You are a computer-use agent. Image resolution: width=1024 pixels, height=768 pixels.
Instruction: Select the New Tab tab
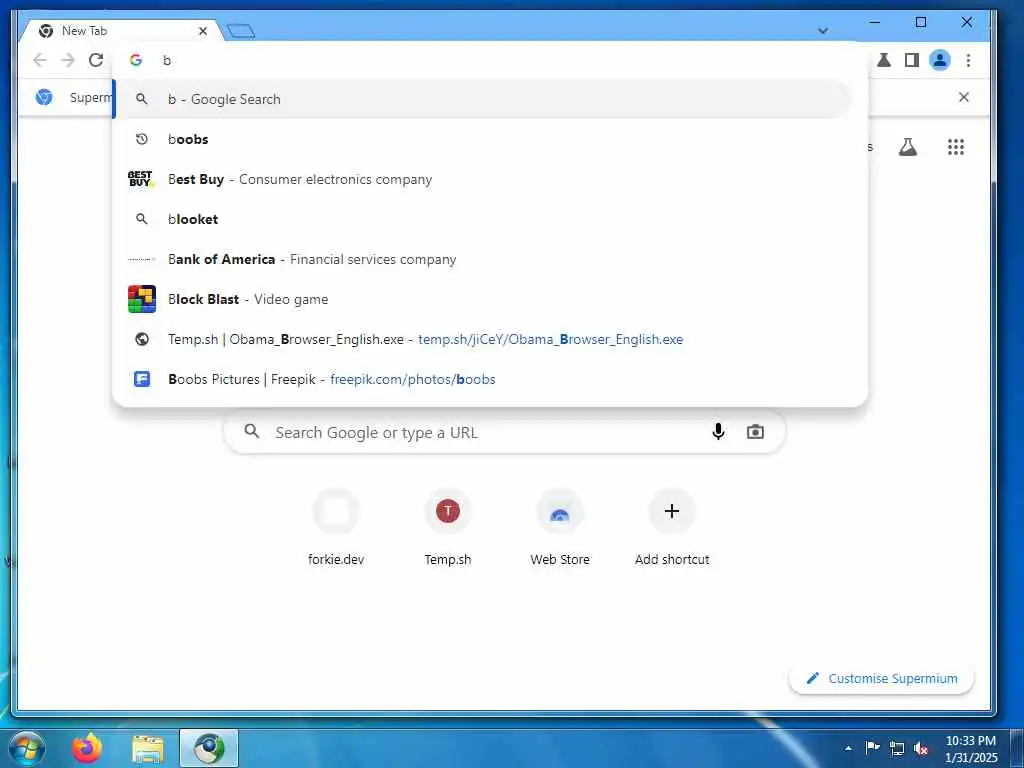click(121, 31)
